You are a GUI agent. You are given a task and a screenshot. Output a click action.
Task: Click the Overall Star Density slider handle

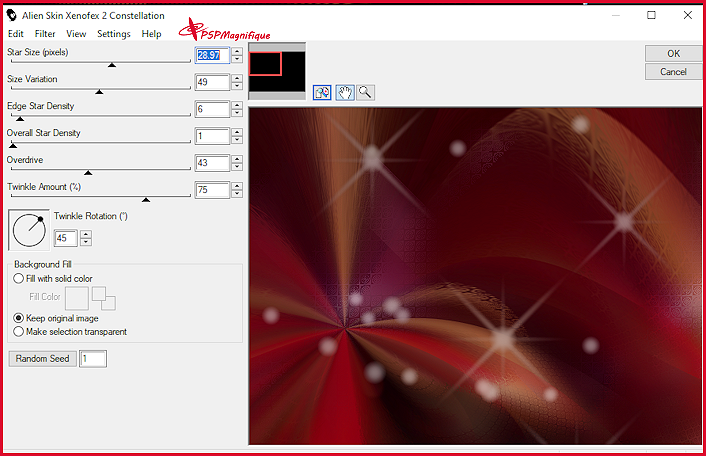click(13, 146)
